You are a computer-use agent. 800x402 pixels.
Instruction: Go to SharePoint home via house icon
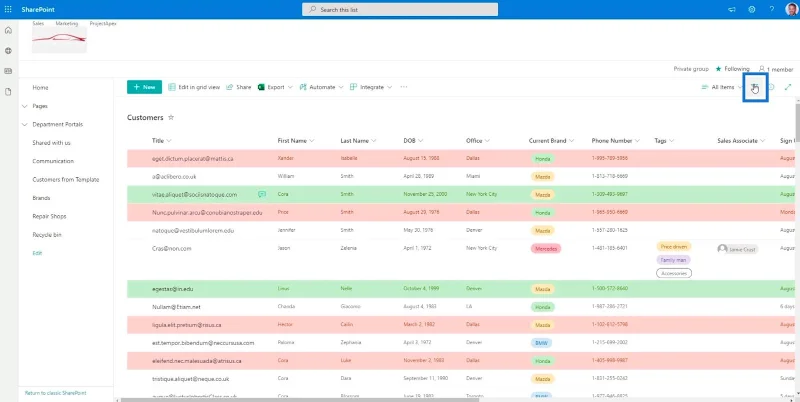pyautogui.click(x=8, y=30)
